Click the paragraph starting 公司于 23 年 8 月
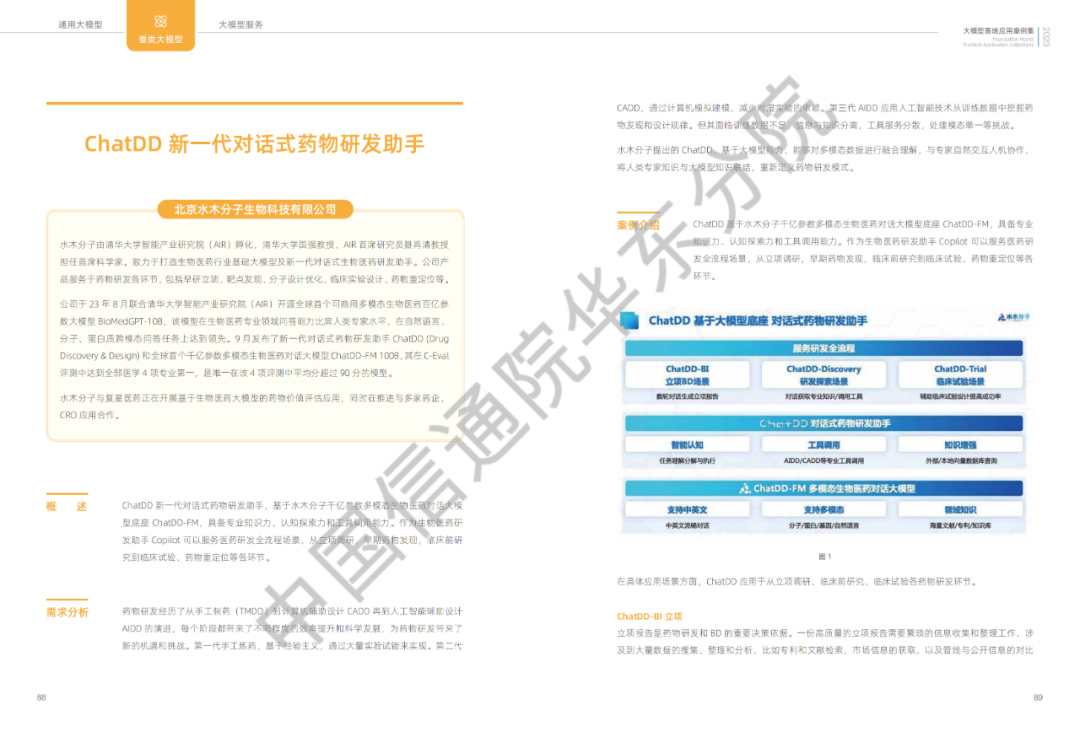The image size is (1080, 732). pos(254,338)
